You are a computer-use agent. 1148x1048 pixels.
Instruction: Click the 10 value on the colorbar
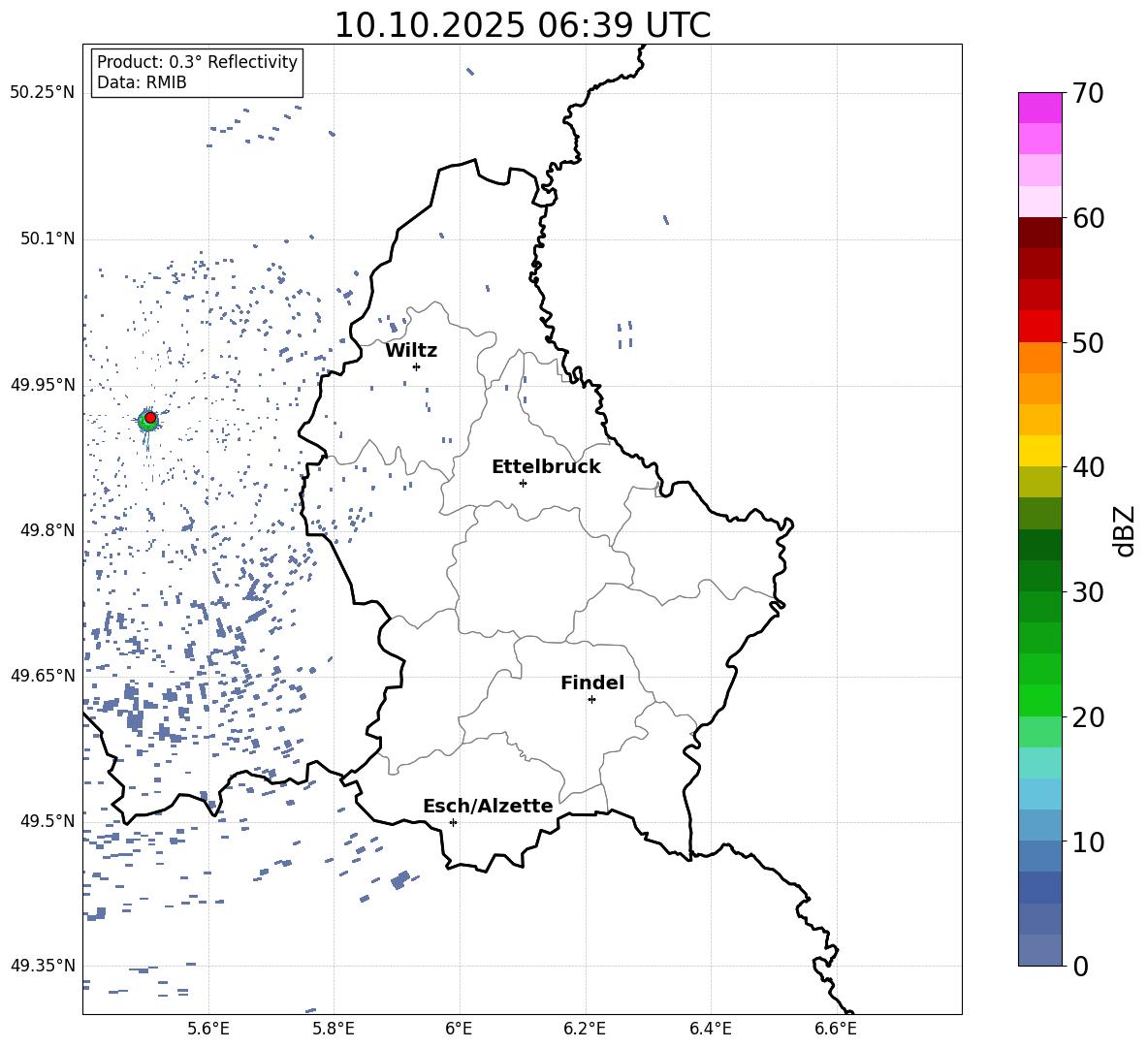pos(1088,842)
